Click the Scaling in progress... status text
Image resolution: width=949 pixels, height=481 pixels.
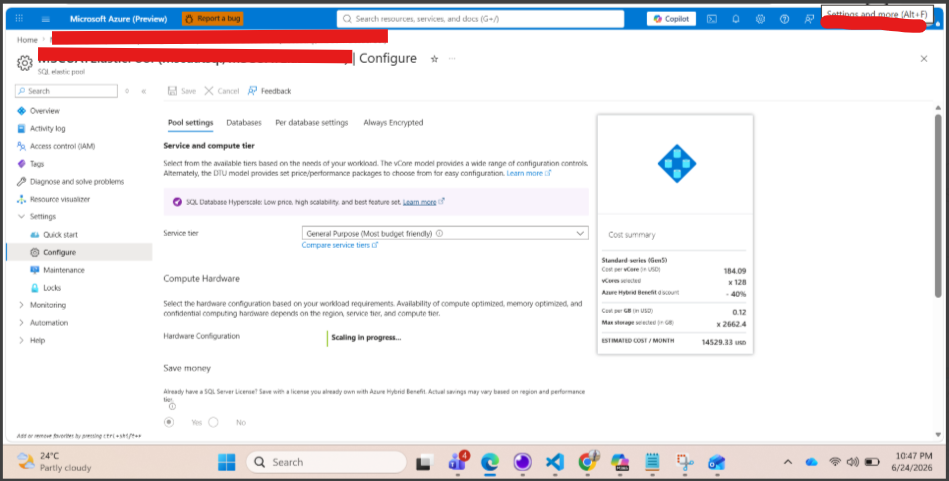pyautogui.click(x=366, y=338)
